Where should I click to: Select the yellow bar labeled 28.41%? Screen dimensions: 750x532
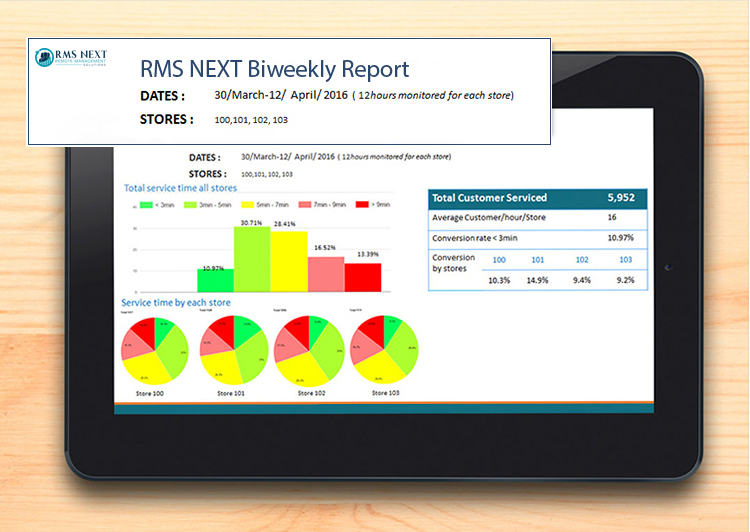289,262
